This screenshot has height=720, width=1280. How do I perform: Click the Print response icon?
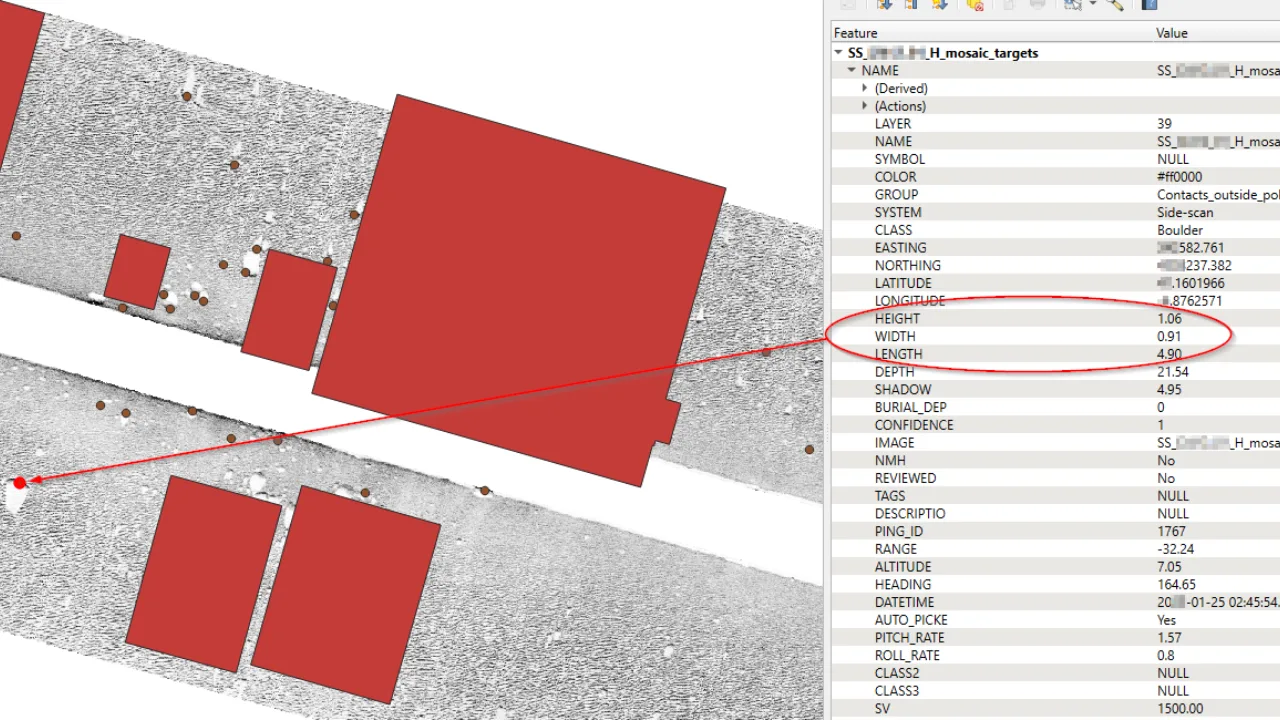coord(1037,5)
